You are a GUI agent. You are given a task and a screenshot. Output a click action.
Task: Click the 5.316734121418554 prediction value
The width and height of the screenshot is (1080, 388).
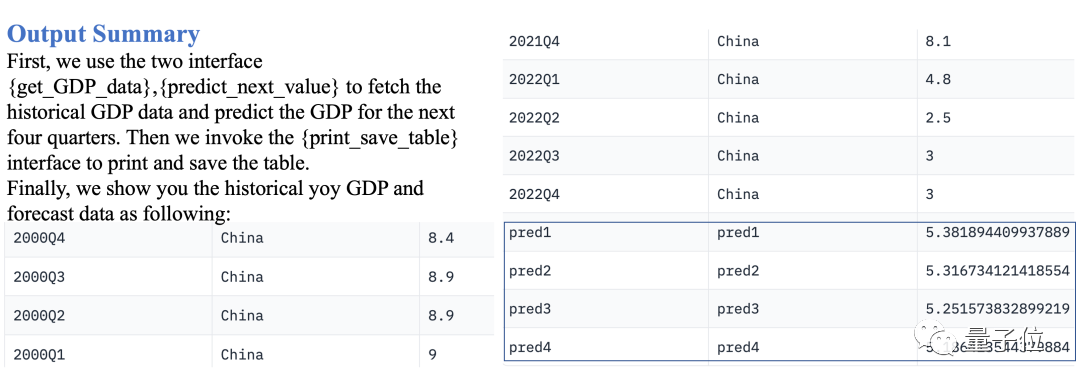(998, 271)
